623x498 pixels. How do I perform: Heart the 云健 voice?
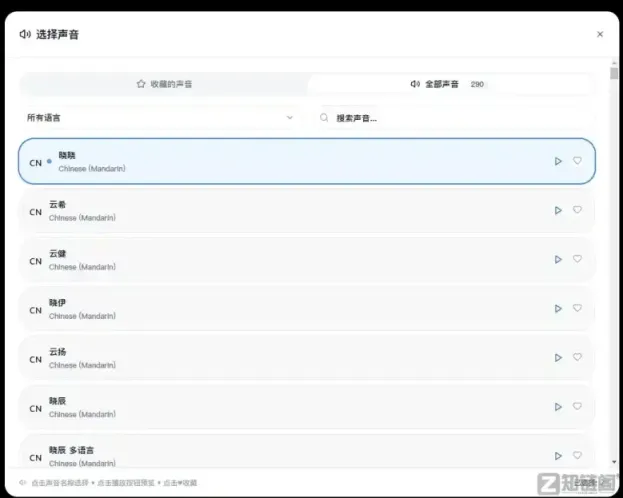[577, 259]
